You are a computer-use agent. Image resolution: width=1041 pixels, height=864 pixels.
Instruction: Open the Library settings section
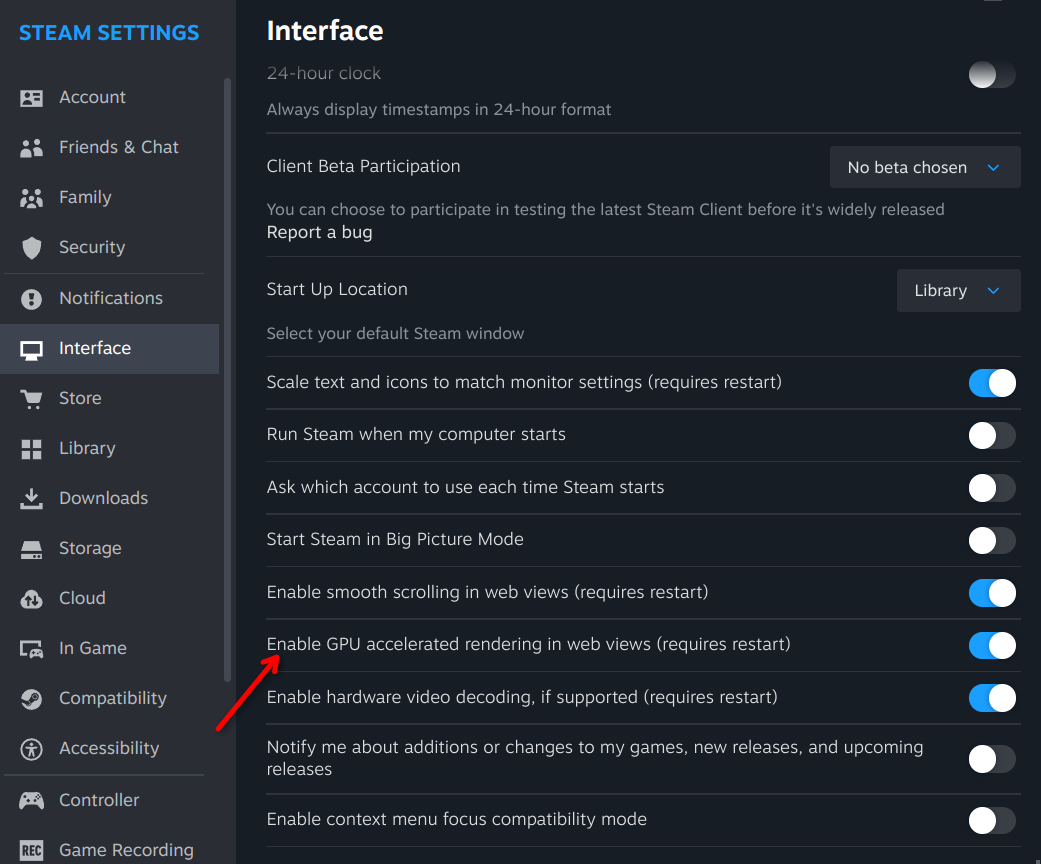point(87,448)
